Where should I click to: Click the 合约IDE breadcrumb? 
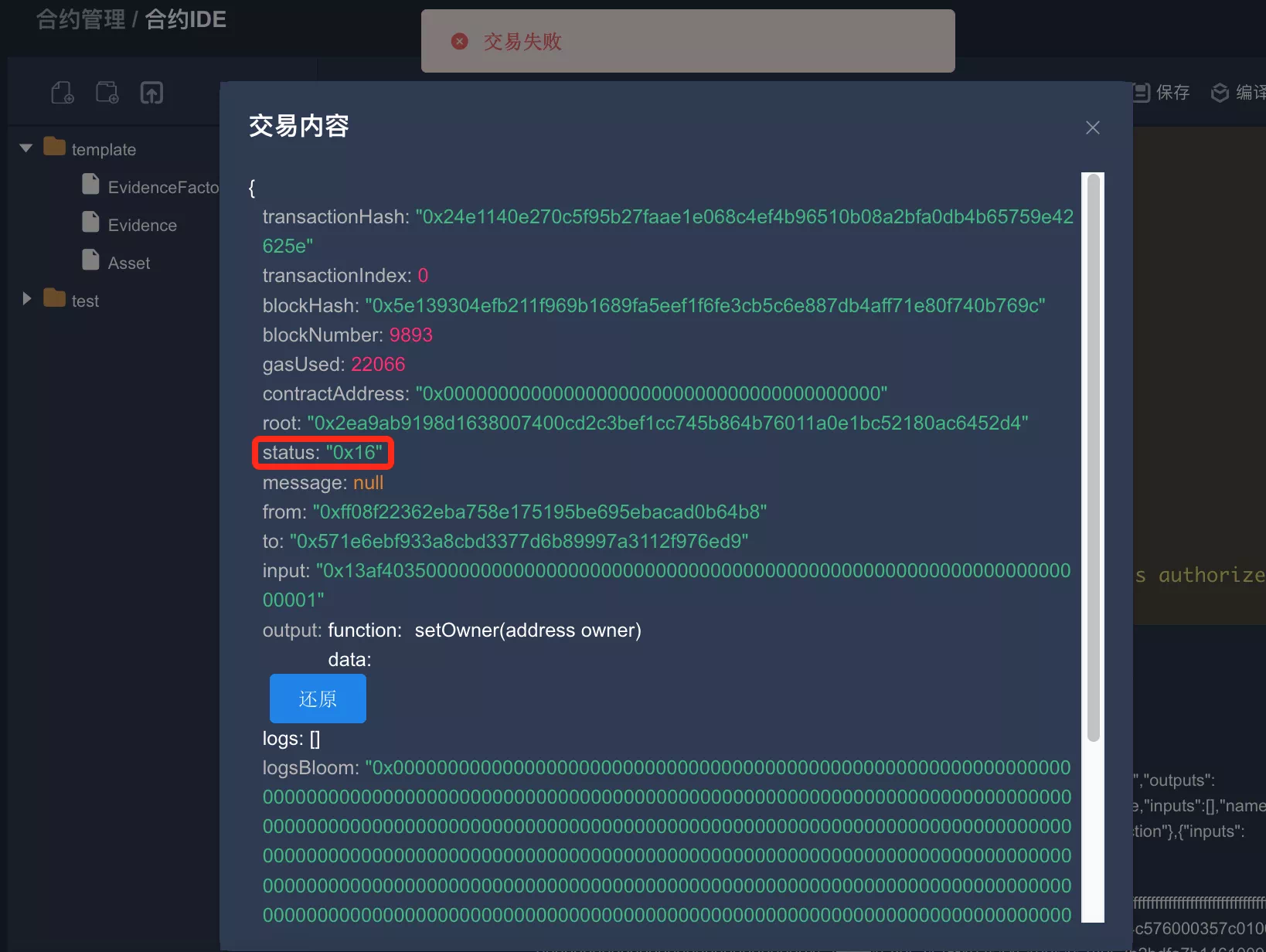185,19
